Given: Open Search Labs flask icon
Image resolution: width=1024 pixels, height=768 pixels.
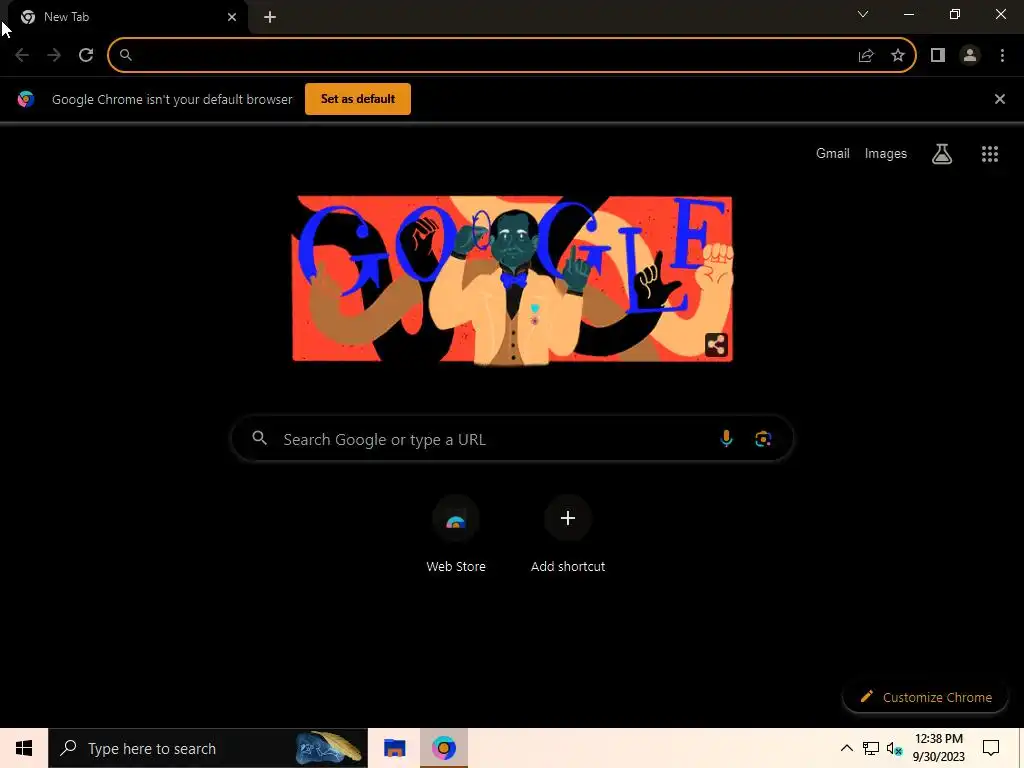Looking at the screenshot, I should (942, 153).
